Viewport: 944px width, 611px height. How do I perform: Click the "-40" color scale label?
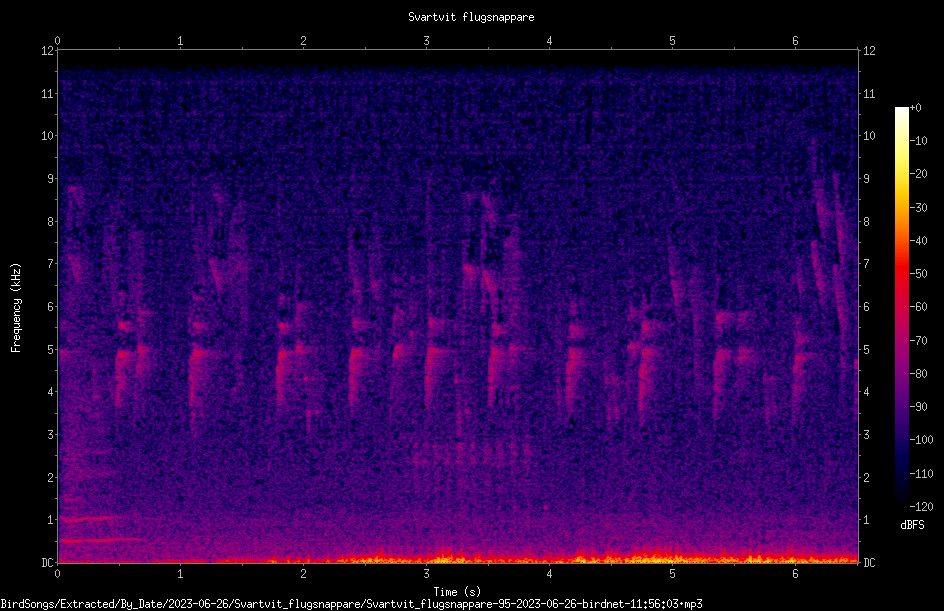pos(918,241)
